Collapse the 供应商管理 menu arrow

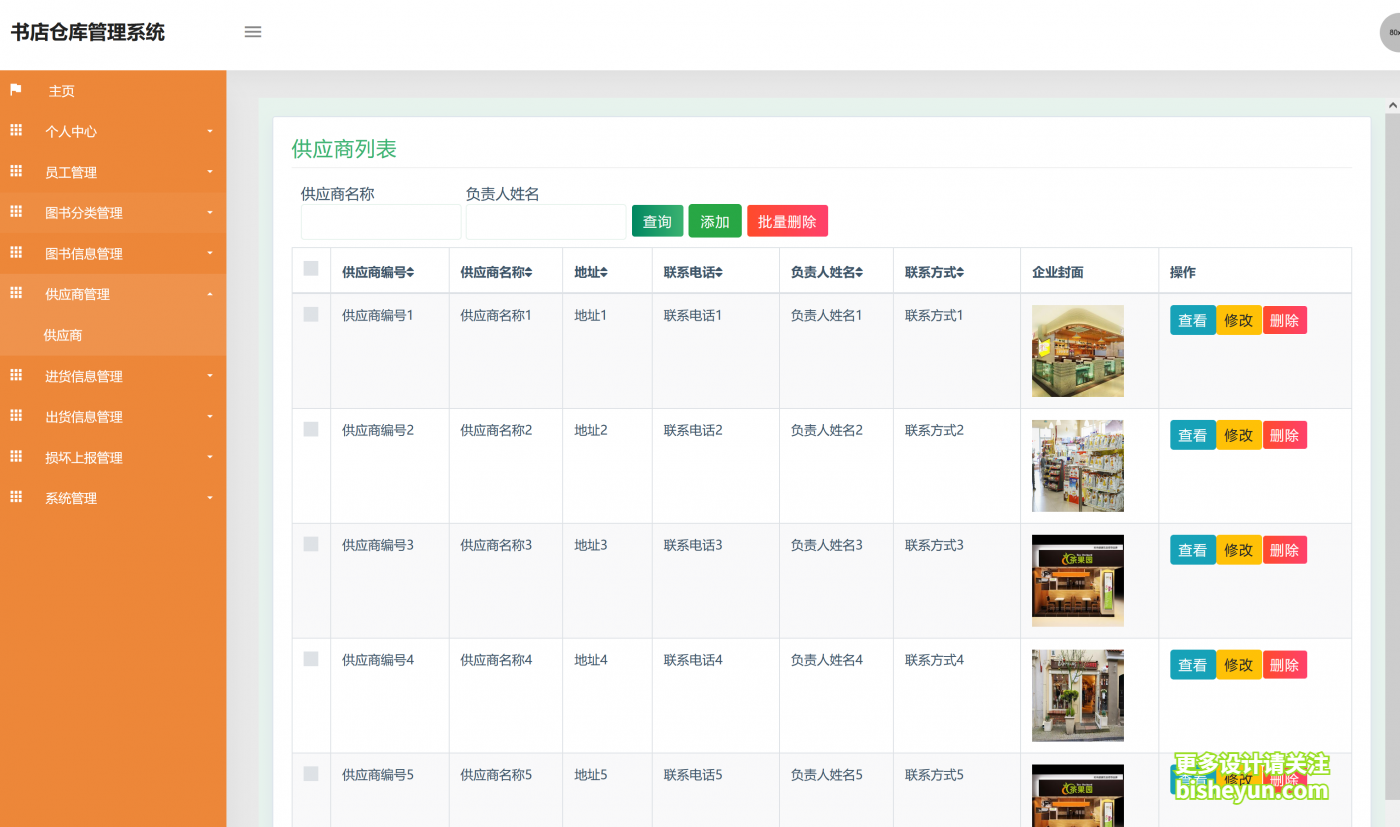pyautogui.click(x=210, y=294)
